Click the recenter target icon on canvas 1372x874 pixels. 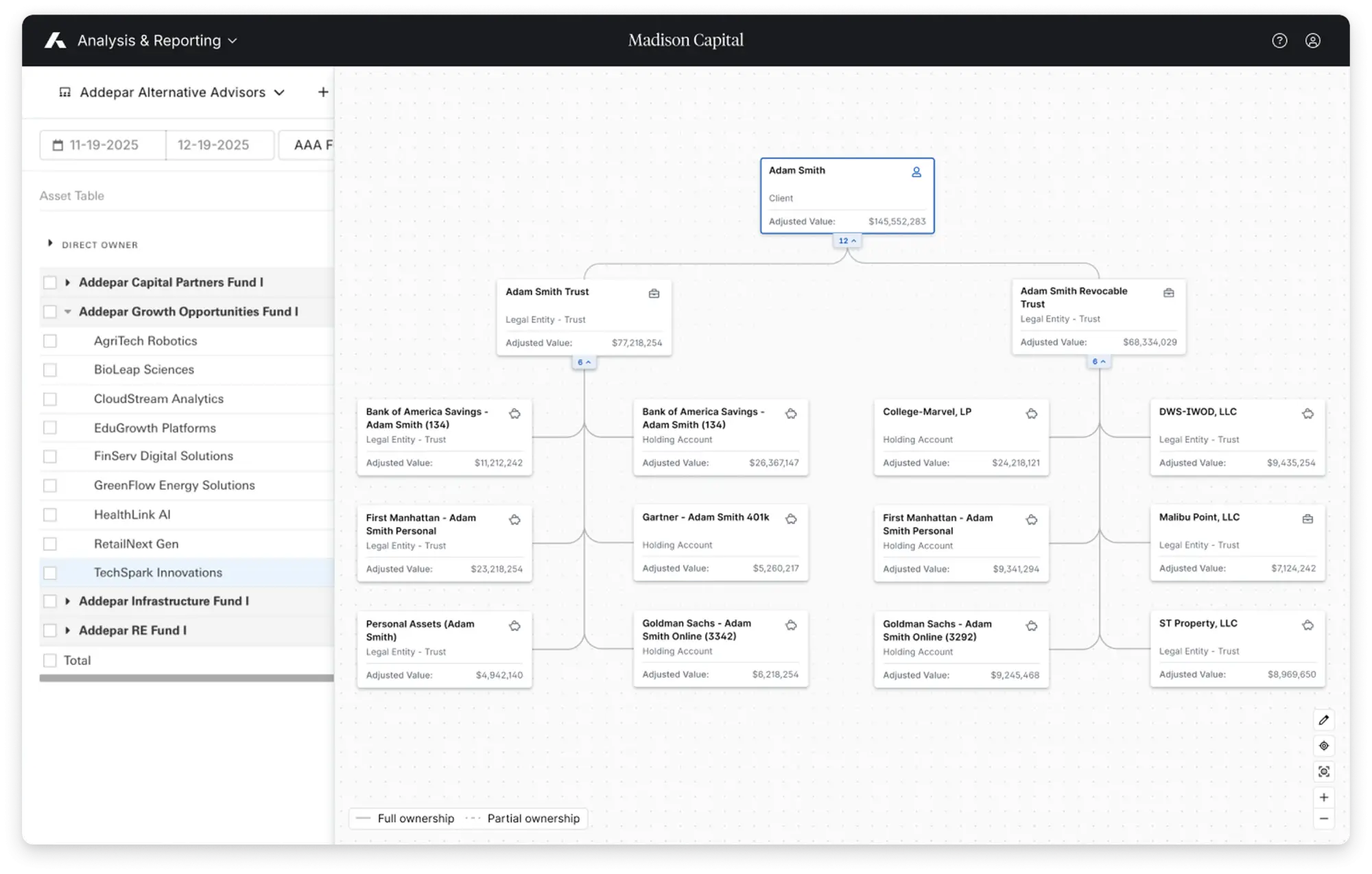(x=1323, y=746)
